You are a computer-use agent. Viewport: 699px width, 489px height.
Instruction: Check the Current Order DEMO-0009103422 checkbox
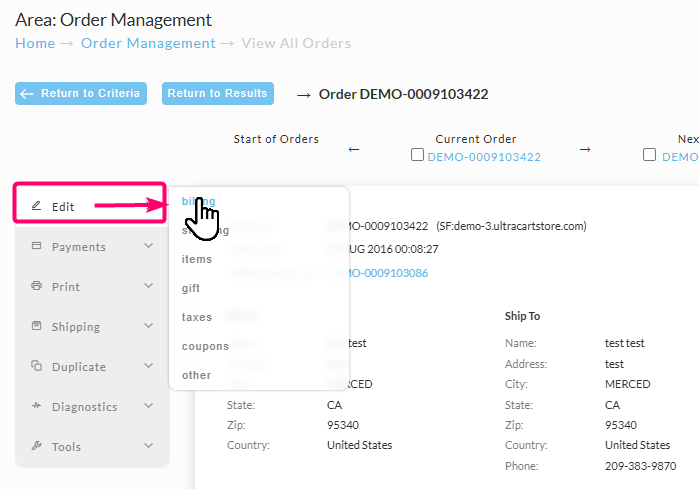point(417,155)
